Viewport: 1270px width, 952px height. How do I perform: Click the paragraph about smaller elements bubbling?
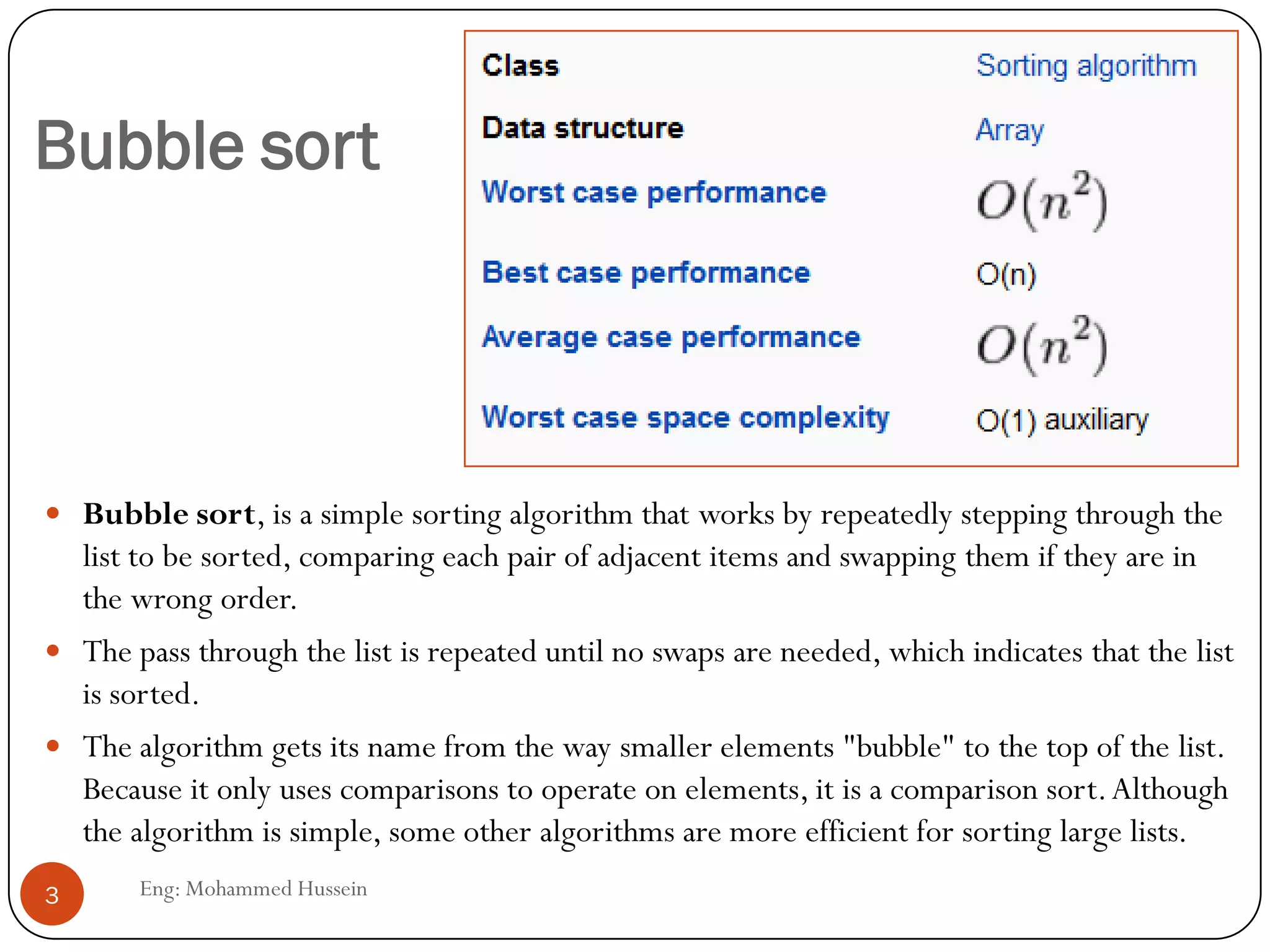[x=655, y=789]
